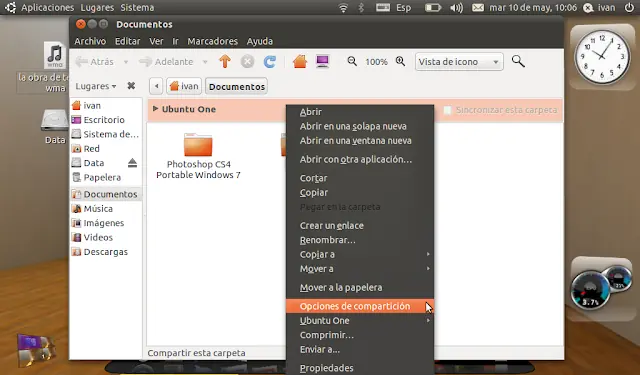Select Mover a la papelera
The image size is (640, 375).
click(x=360, y=287)
